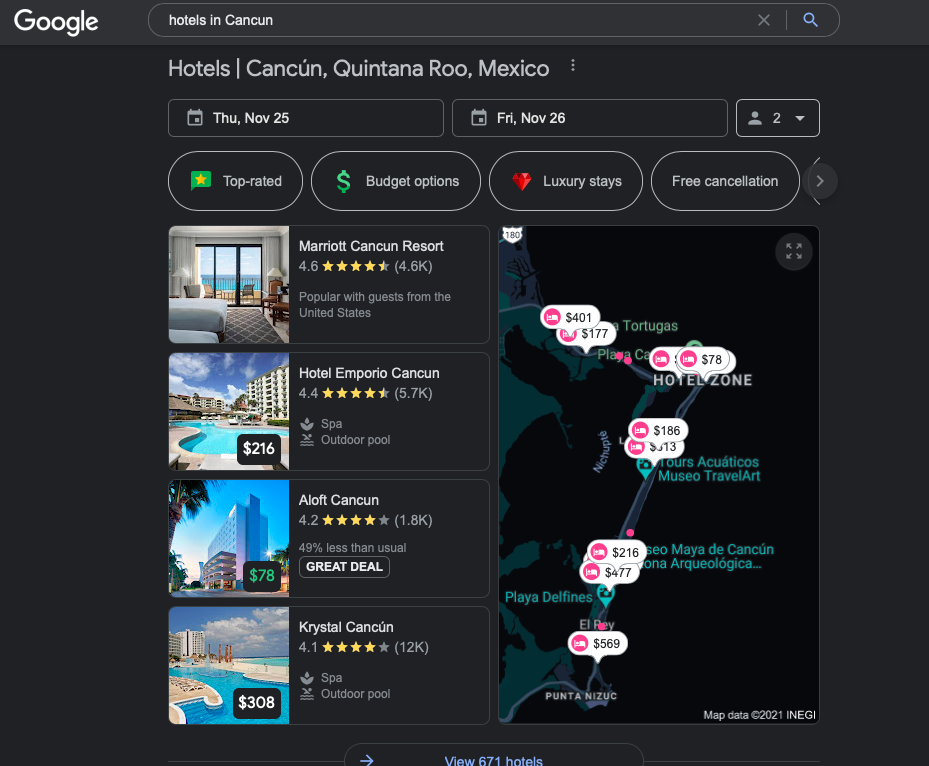Click Aloft Cancun's 4.2 star rating (1.8K)

366,520
